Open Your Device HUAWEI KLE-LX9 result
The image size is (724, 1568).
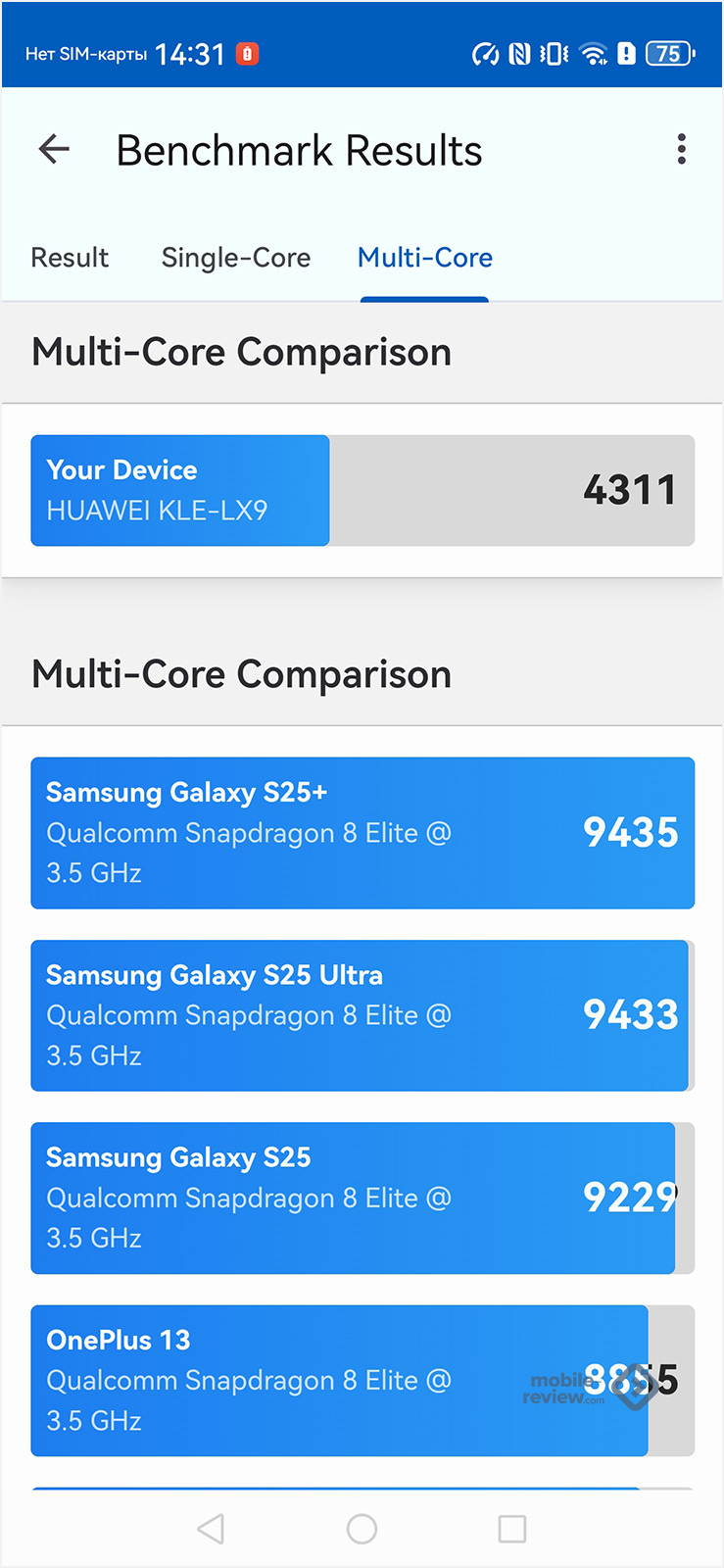coord(362,490)
